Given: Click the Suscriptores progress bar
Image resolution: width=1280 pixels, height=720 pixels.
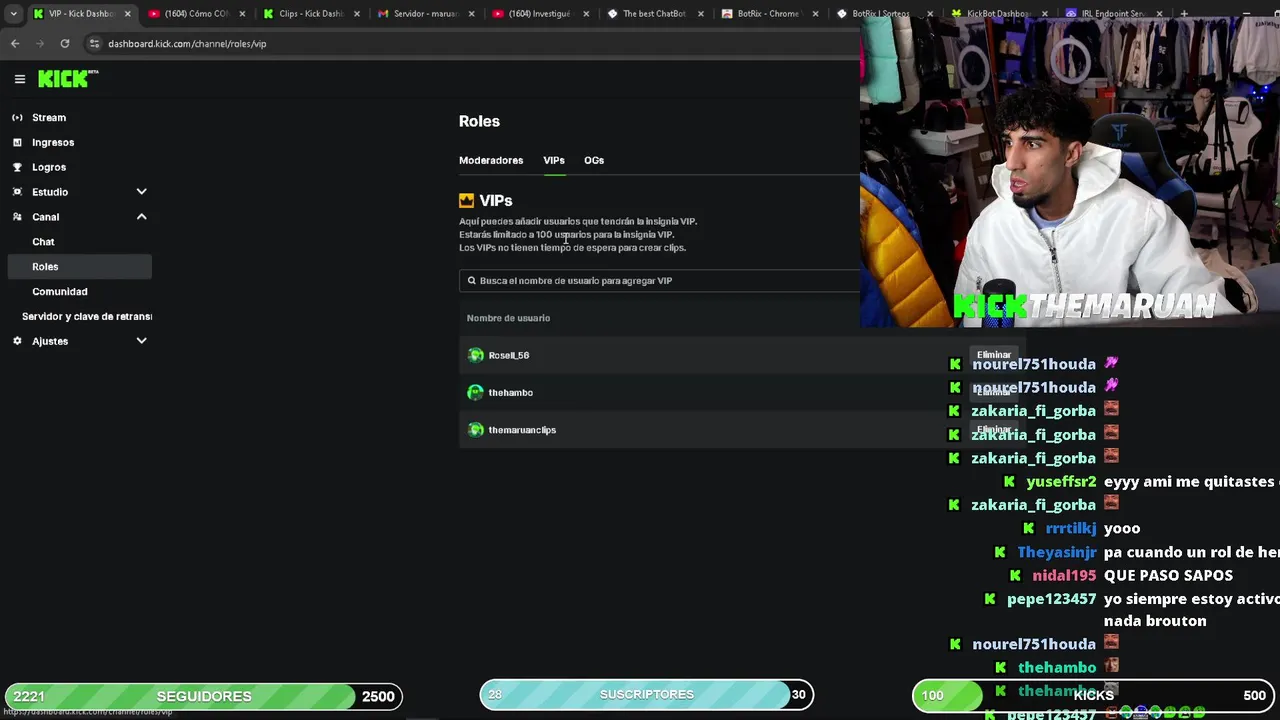Looking at the screenshot, I should 646,694.
